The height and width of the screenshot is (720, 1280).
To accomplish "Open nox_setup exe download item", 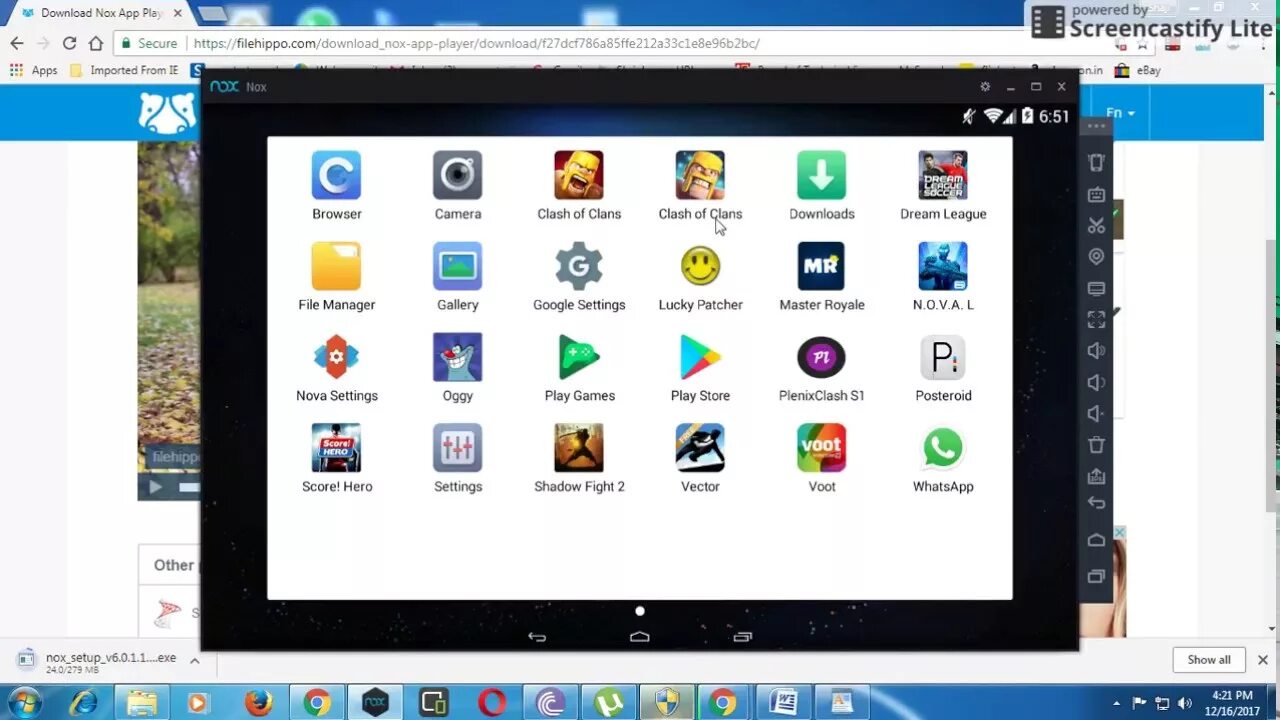I will coord(98,661).
